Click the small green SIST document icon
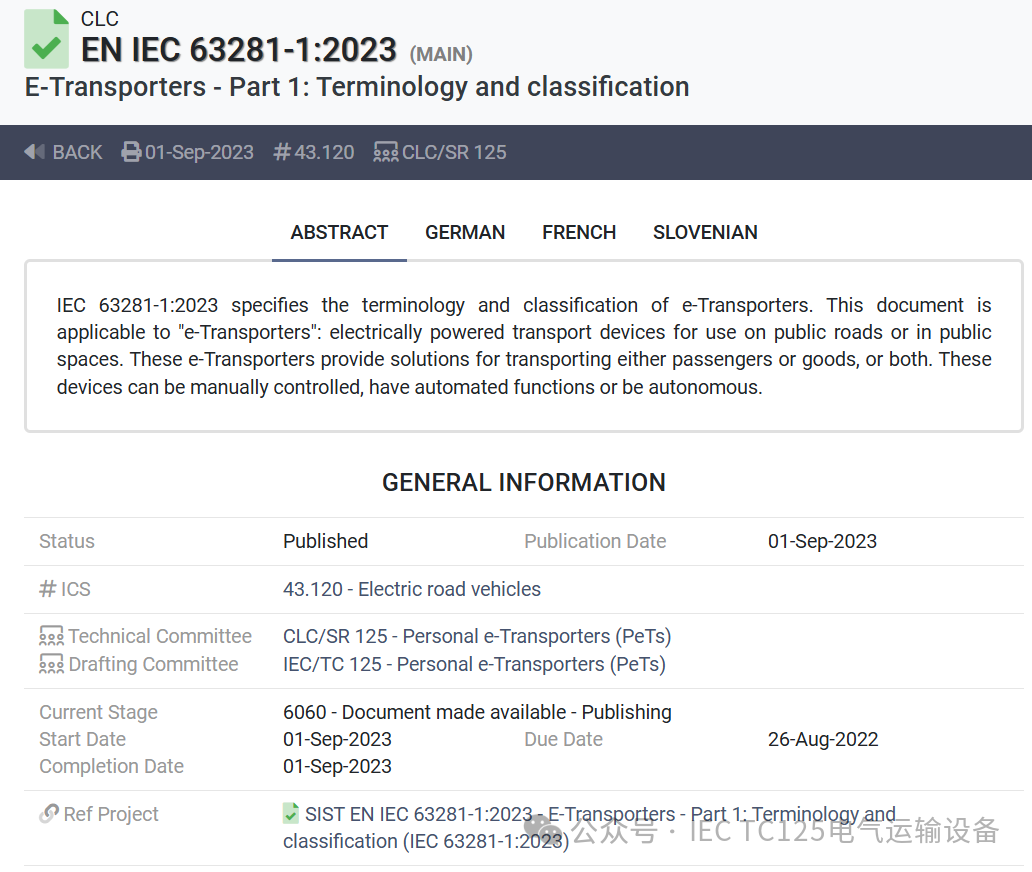The width and height of the screenshot is (1032, 872). [291, 813]
